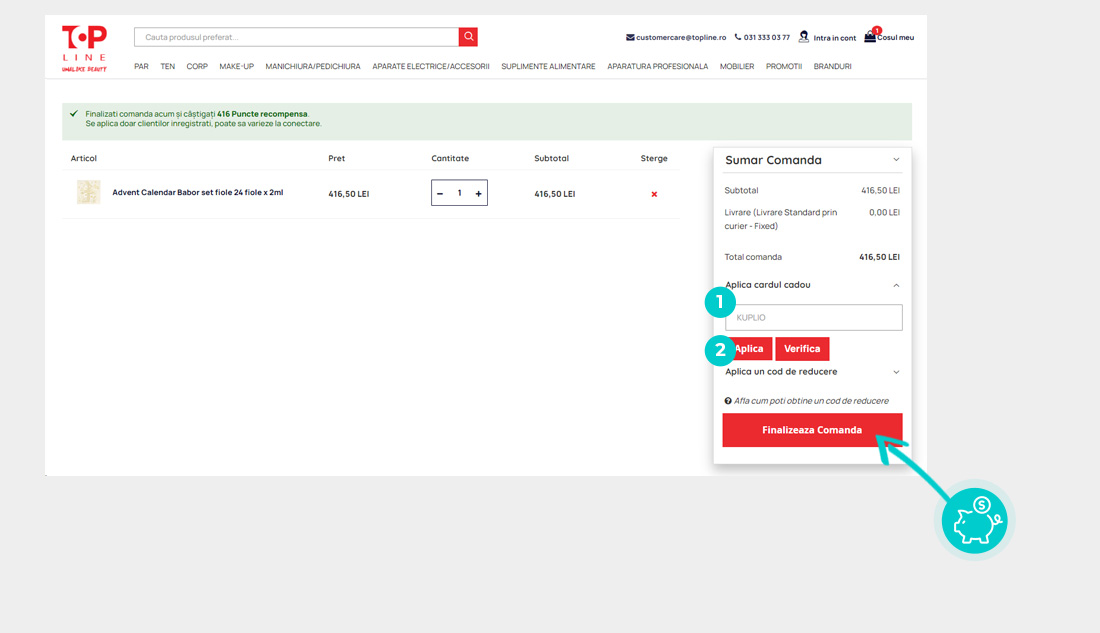The image size is (1100, 633).
Task: Click the gift card code input field
Action: point(813,318)
